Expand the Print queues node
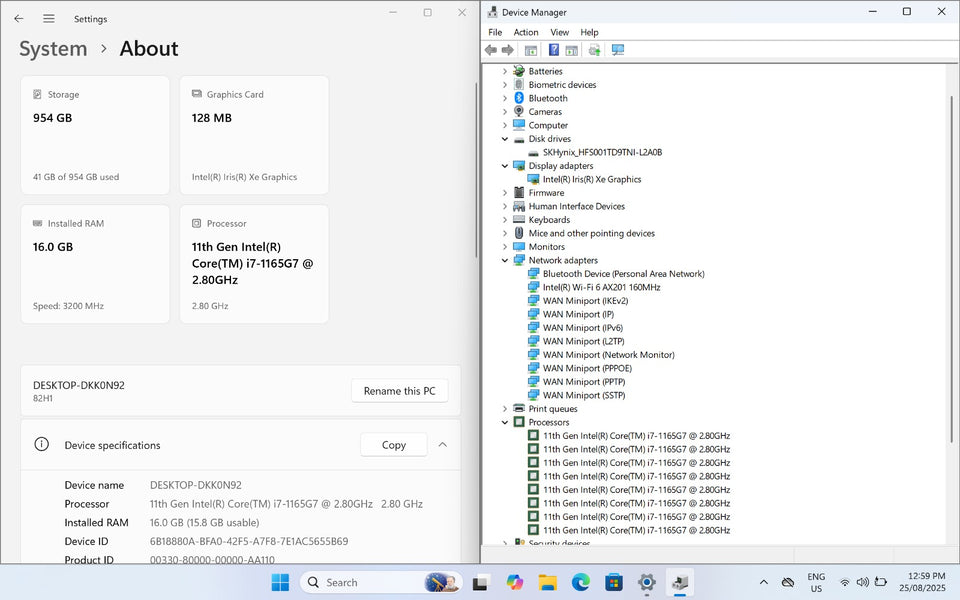The image size is (960, 600). (504, 409)
